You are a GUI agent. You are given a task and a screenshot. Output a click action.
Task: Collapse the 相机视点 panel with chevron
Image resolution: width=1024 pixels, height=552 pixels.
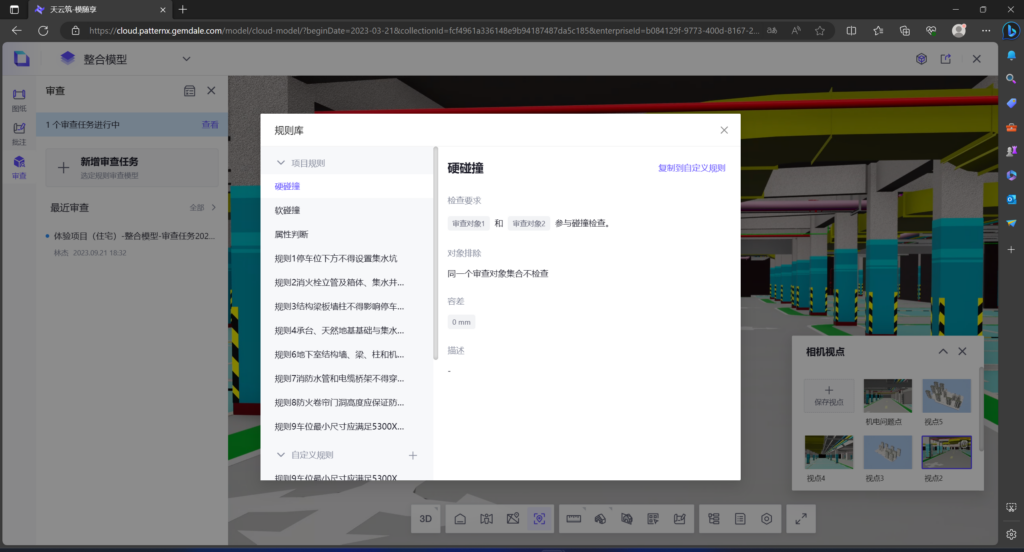942,352
